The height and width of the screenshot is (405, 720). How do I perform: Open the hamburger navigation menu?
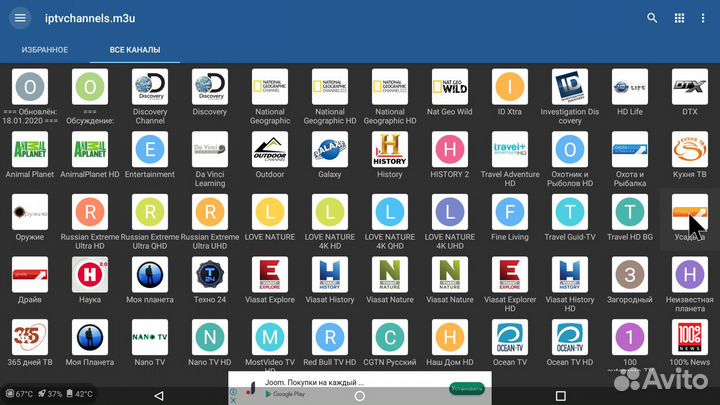click(x=20, y=19)
